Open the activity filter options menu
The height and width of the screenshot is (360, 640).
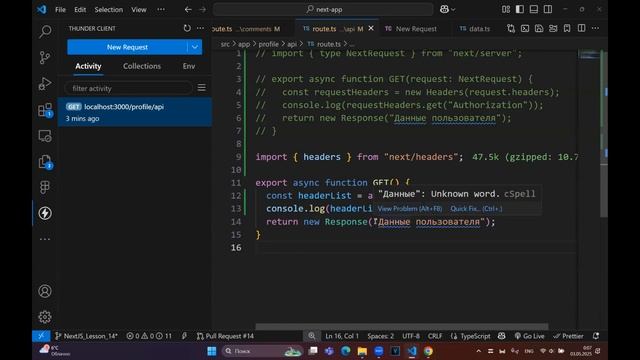[202, 88]
